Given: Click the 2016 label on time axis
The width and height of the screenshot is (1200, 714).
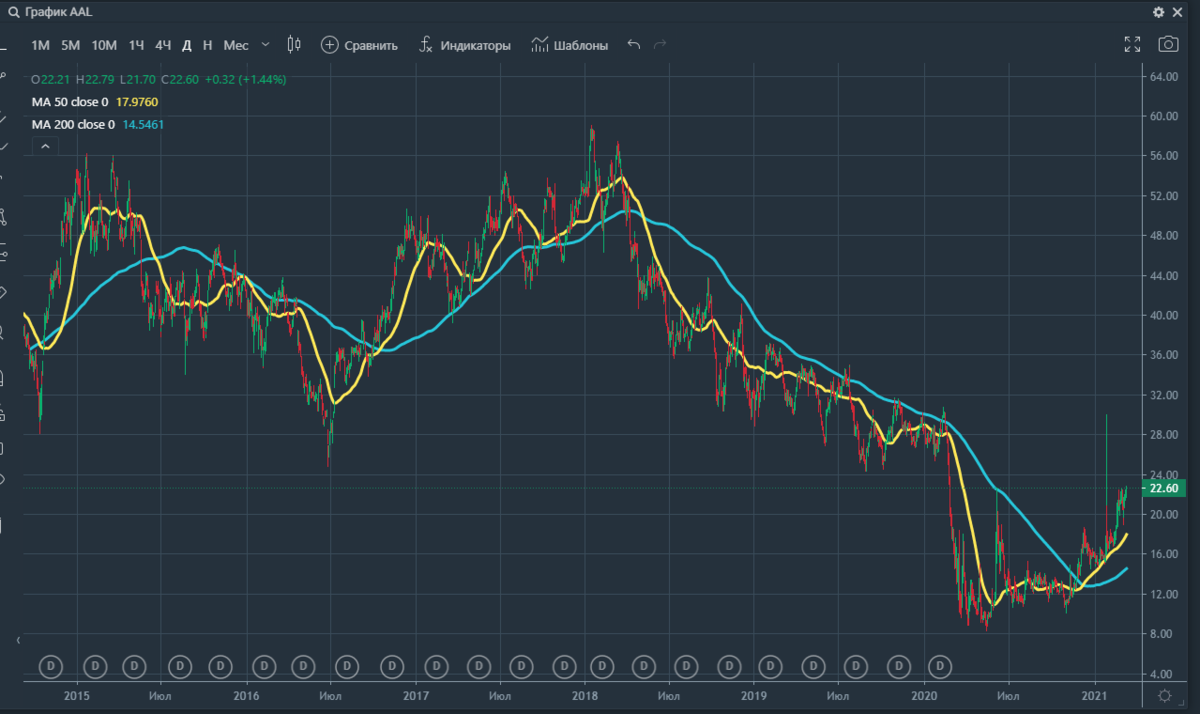Looking at the screenshot, I should click(245, 695).
